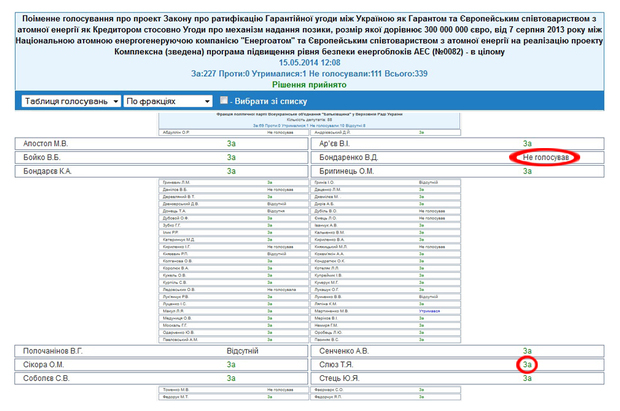
Task: Select deputy name Соболєв С.В.
Action: [x=46, y=379]
